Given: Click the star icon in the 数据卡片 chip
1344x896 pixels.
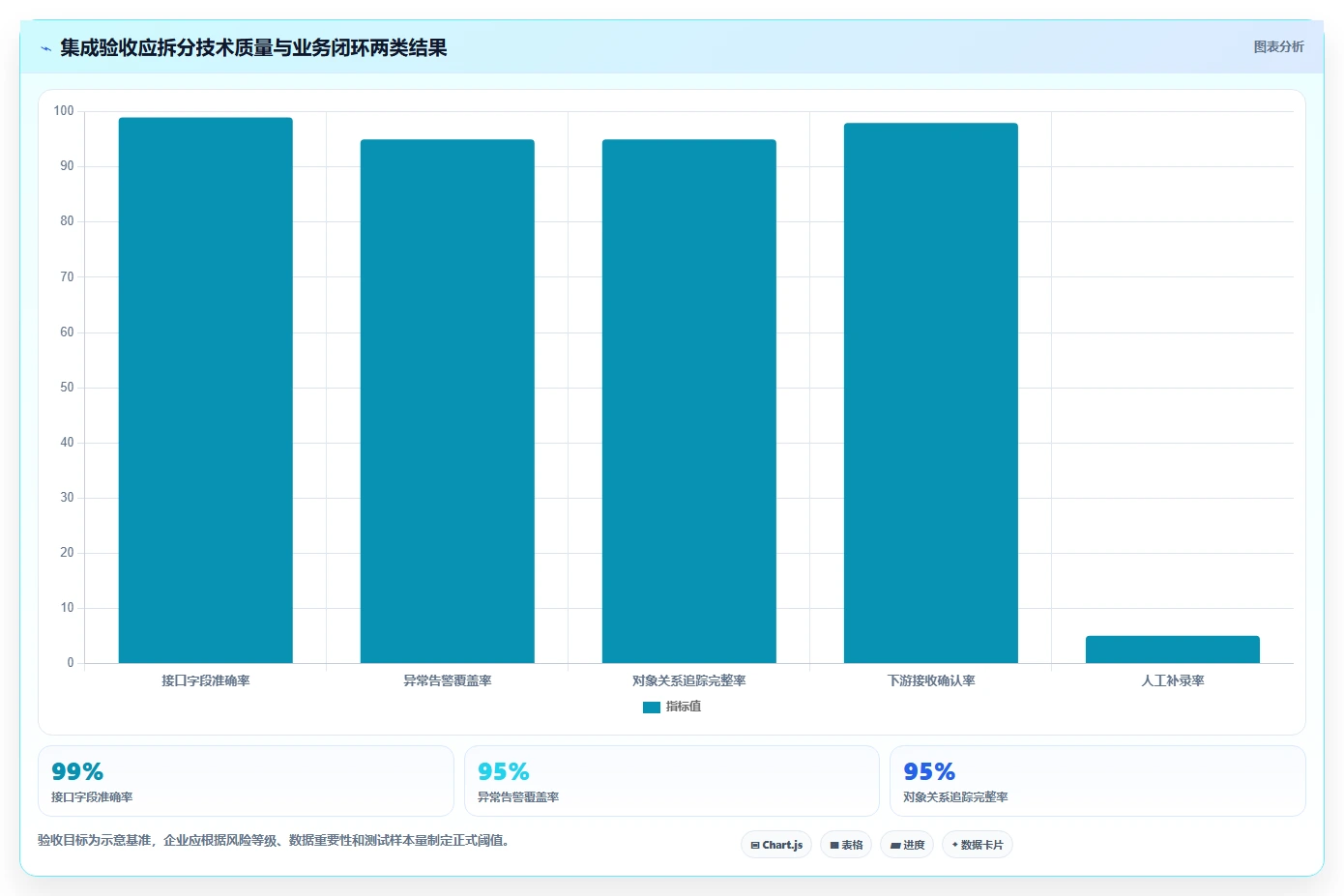Looking at the screenshot, I should coord(955,845).
